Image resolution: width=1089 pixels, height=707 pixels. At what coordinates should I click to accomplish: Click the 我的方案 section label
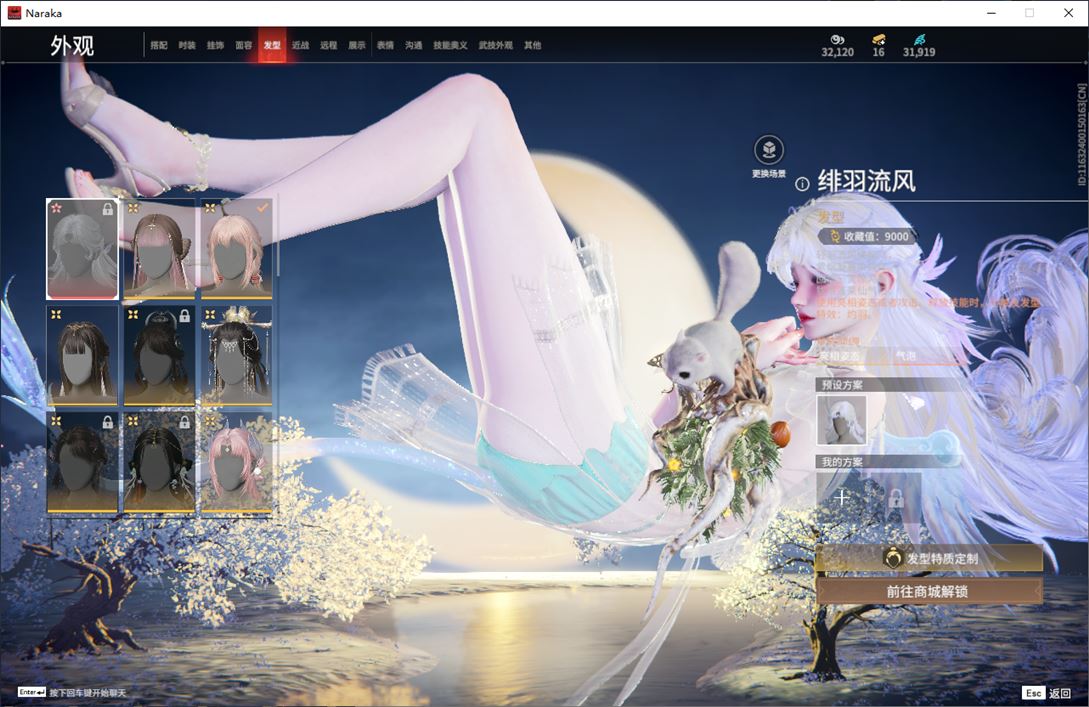pos(842,462)
